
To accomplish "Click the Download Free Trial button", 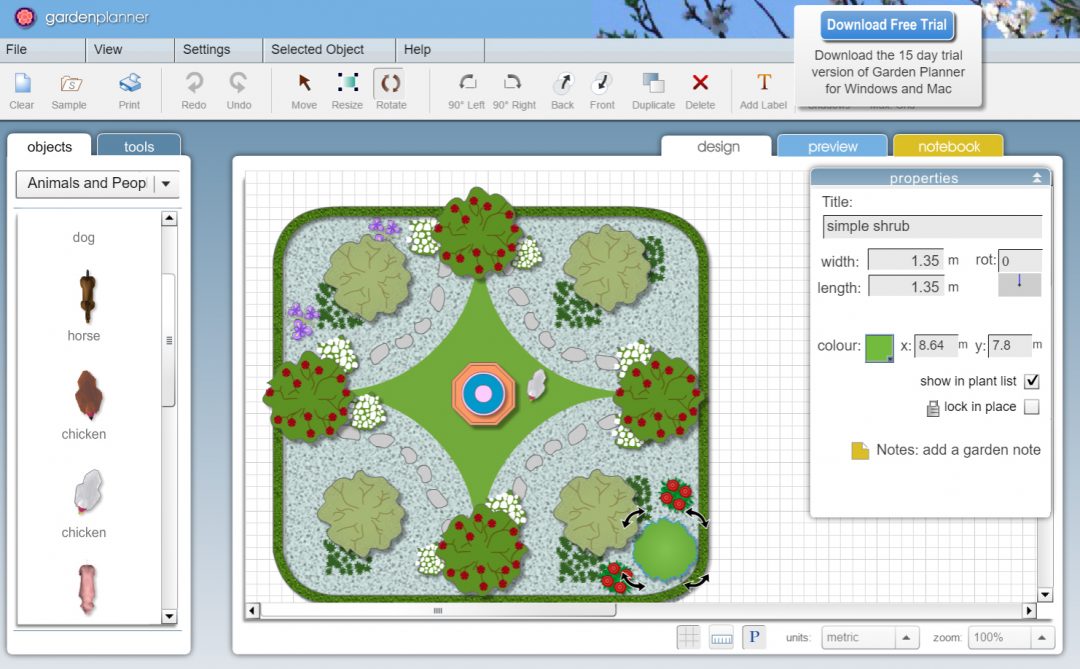I will tap(886, 25).
